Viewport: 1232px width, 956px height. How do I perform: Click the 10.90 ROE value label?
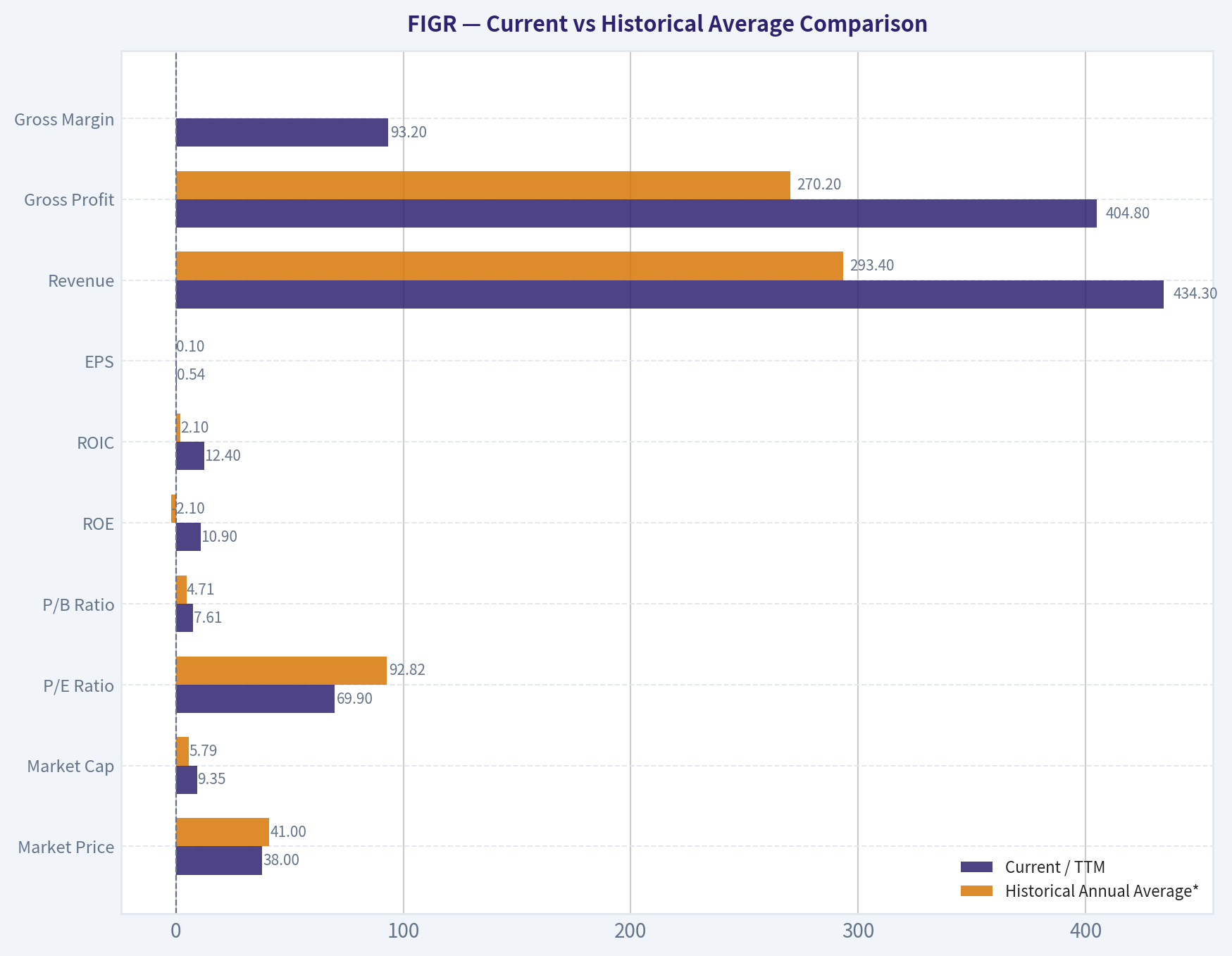pyautogui.click(x=219, y=537)
